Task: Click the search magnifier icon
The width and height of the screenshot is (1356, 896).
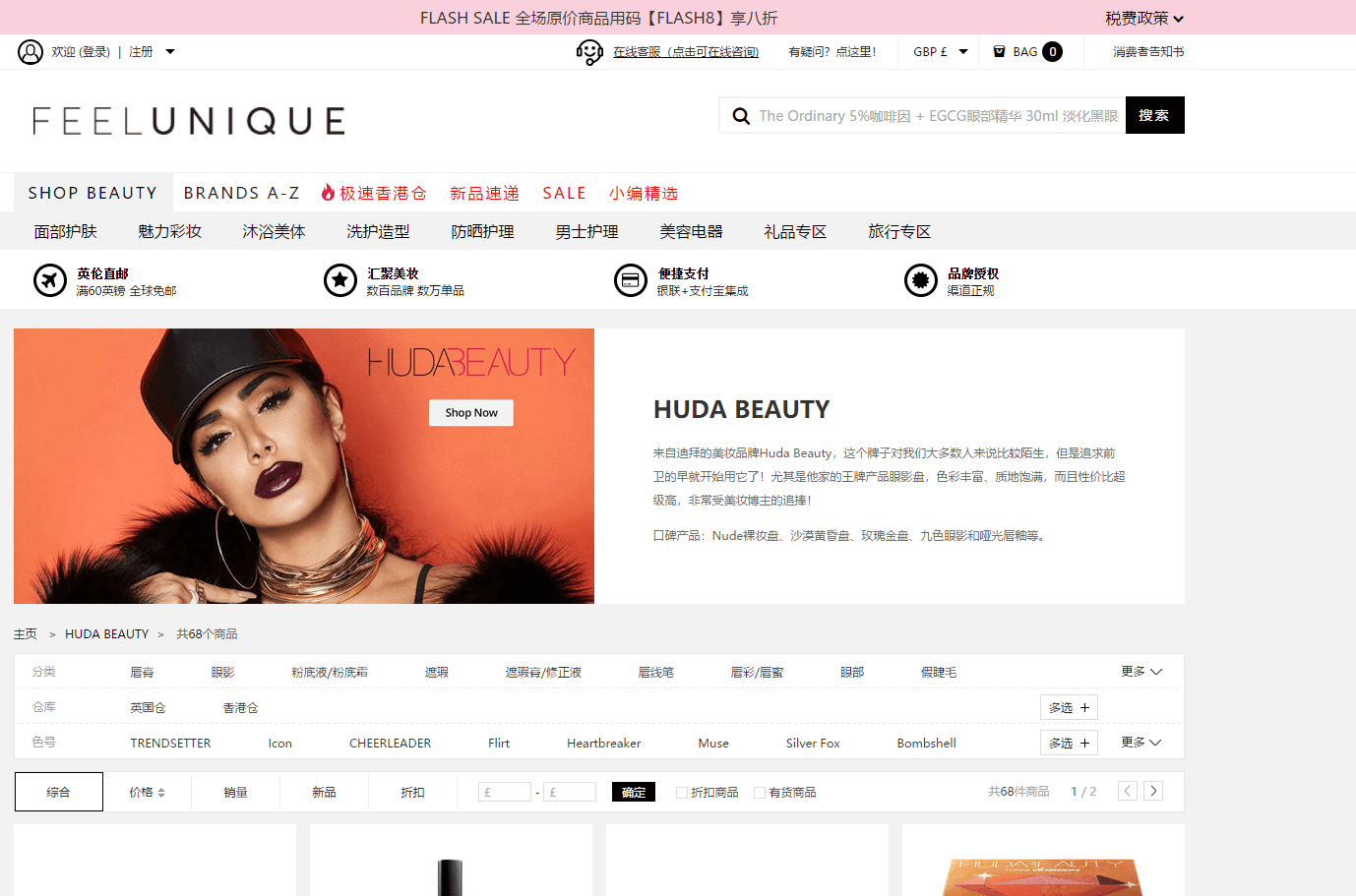Action: 741,116
